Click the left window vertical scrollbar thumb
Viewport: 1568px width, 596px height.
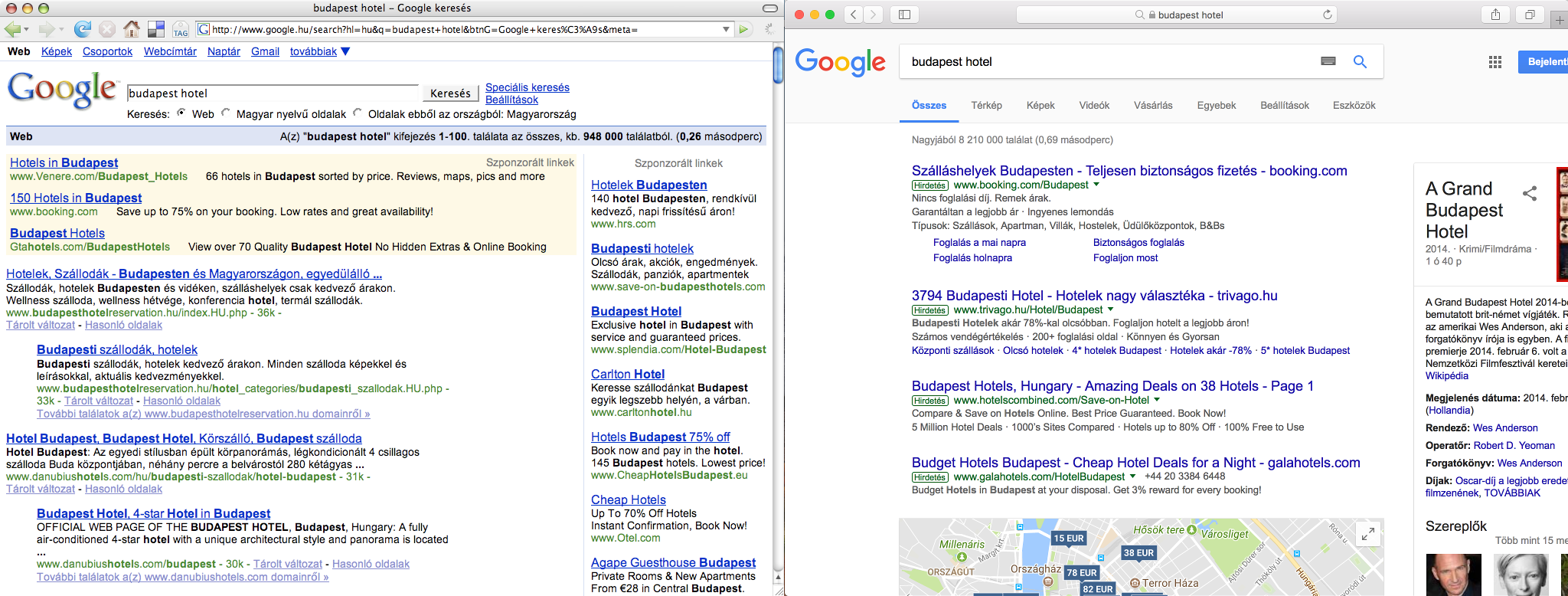pyautogui.click(x=778, y=65)
